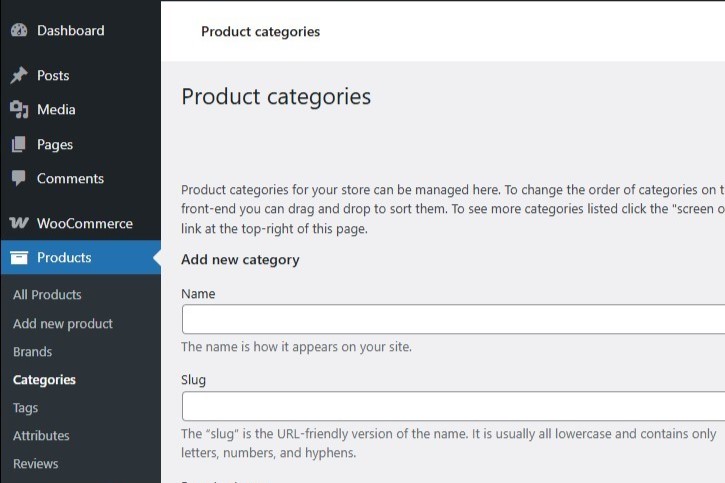Open the All Products submenu item

pyautogui.click(x=47, y=295)
